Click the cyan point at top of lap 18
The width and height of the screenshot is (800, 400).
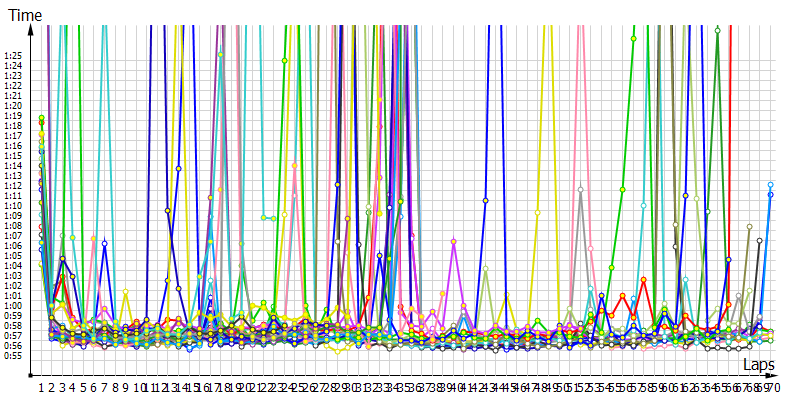click(x=220, y=55)
